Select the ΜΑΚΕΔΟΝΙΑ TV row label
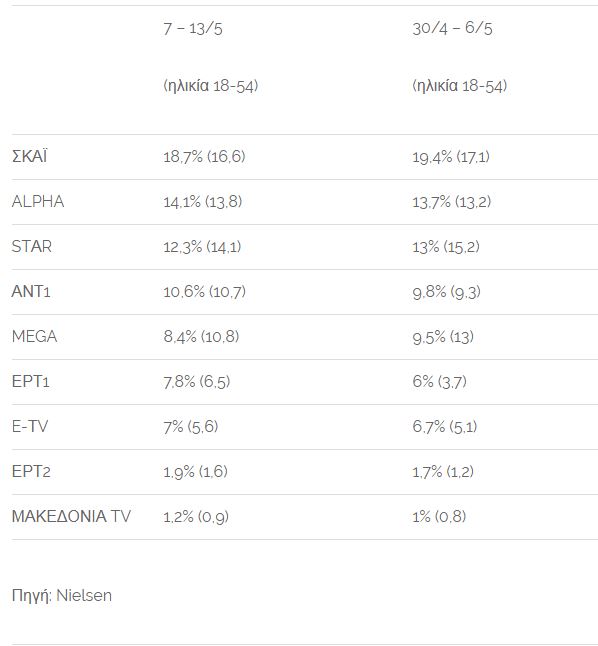 tap(71, 516)
